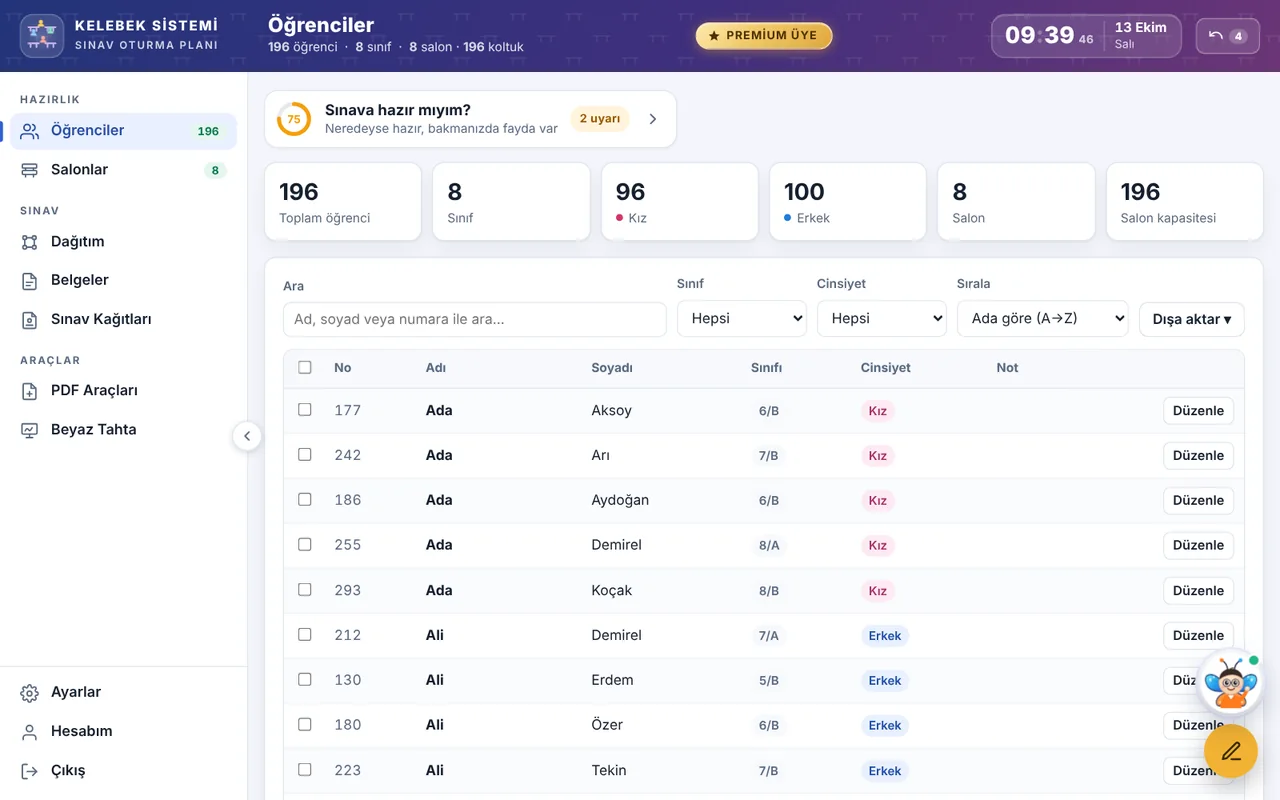Click the Salonlar sidebar icon
Viewport: 1280px width, 800px height.
tap(30, 170)
